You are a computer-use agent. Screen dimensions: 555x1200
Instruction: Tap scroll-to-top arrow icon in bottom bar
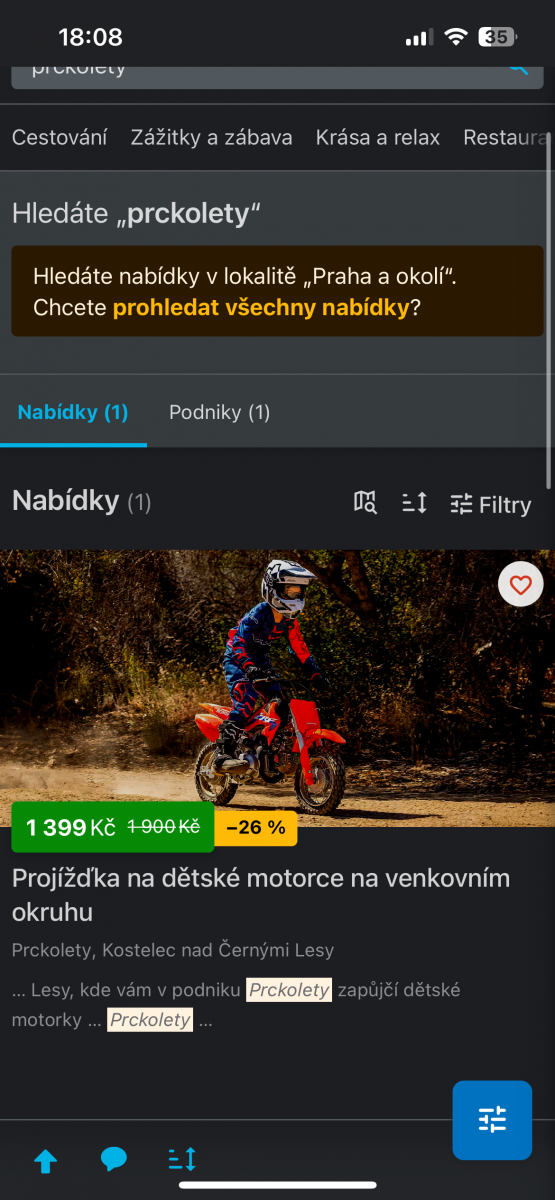[46, 1161]
